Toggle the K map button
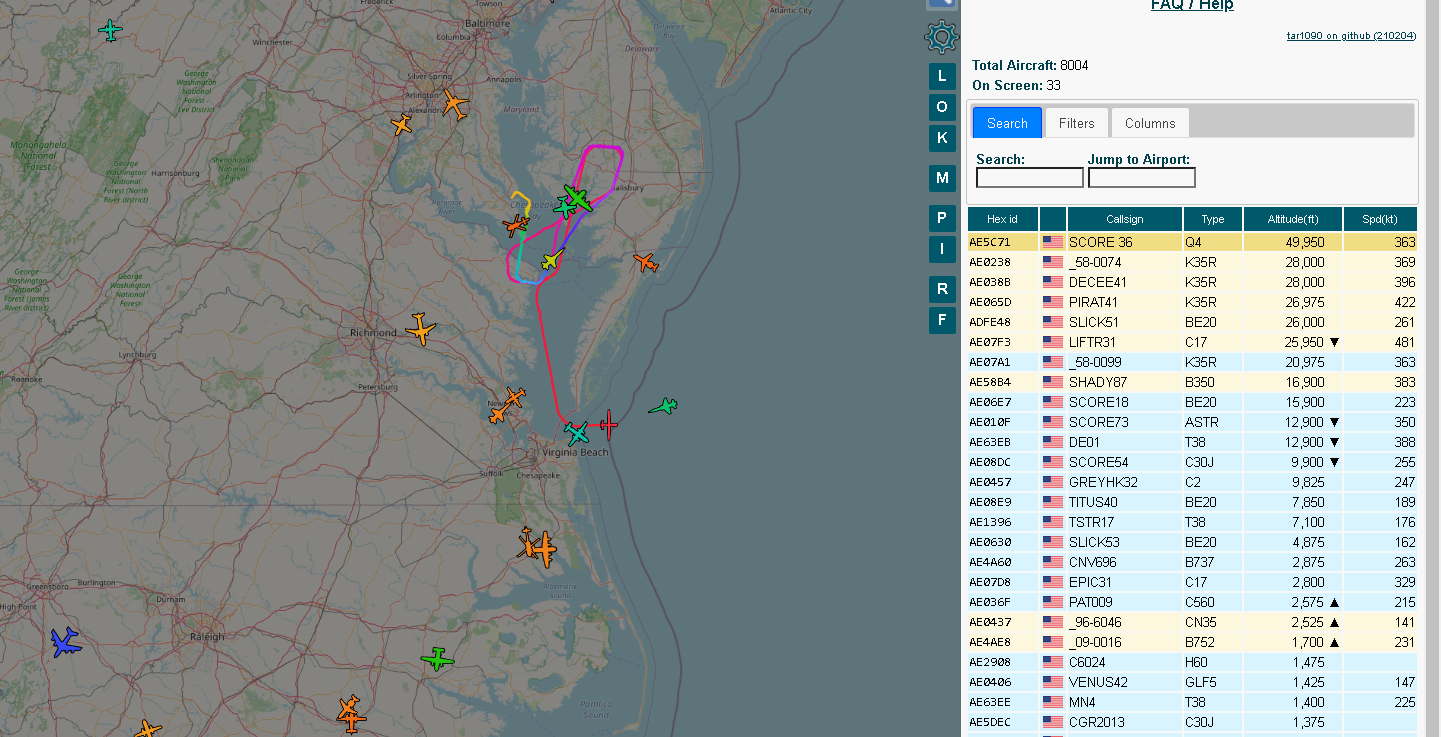 tap(942, 138)
